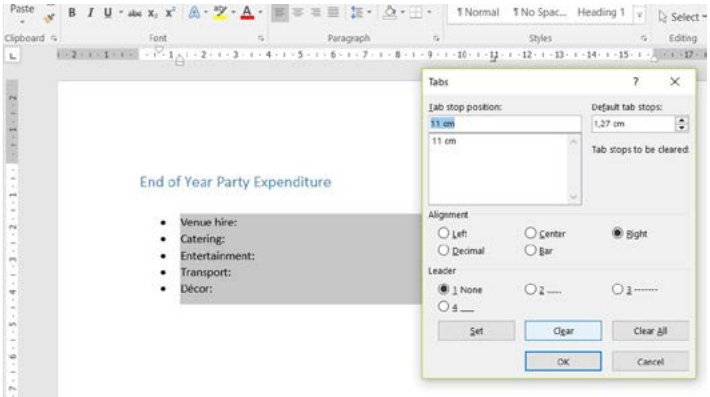Screen dimensions: 710x397
Task: Click the tab stop list down scroll arrow
Action: click(574, 196)
